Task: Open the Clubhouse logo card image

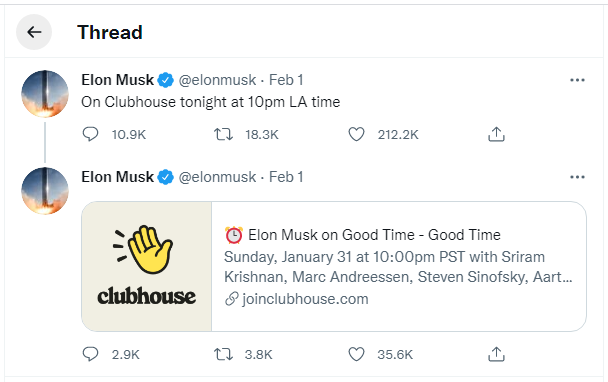Action: point(147,266)
